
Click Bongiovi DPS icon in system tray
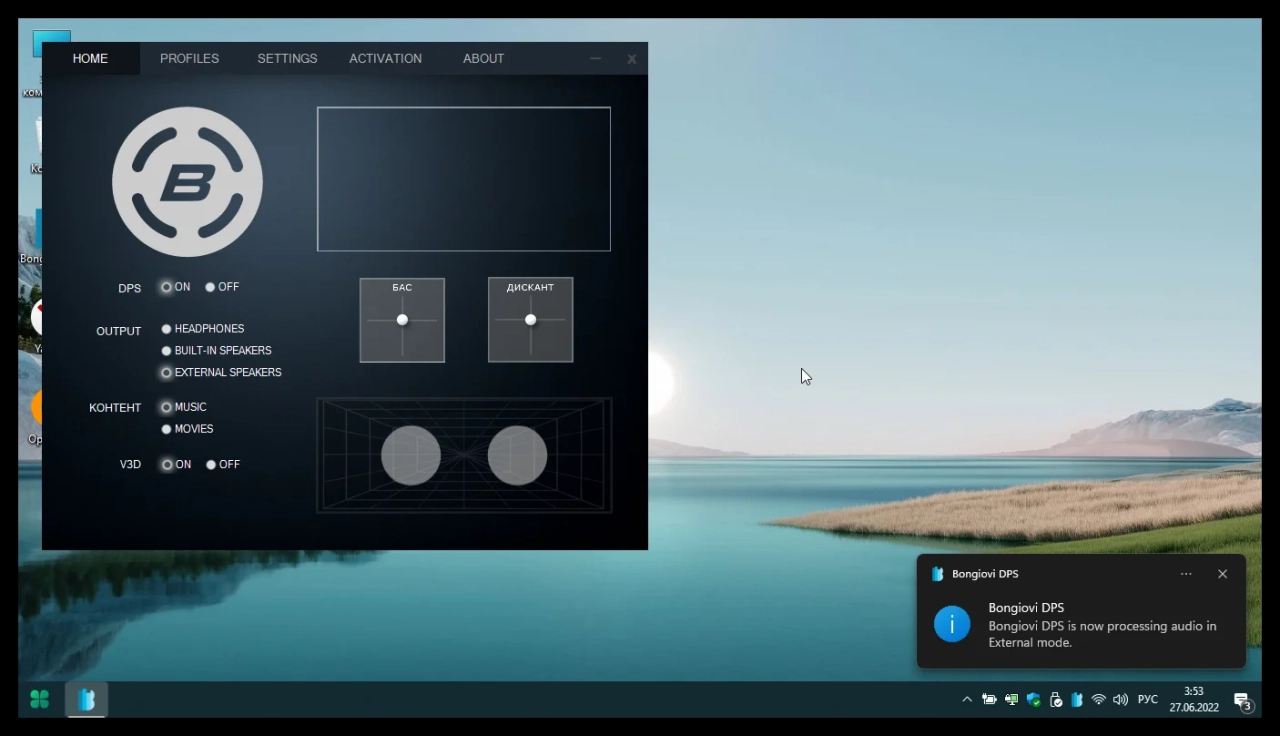(x=1077, y=700)
